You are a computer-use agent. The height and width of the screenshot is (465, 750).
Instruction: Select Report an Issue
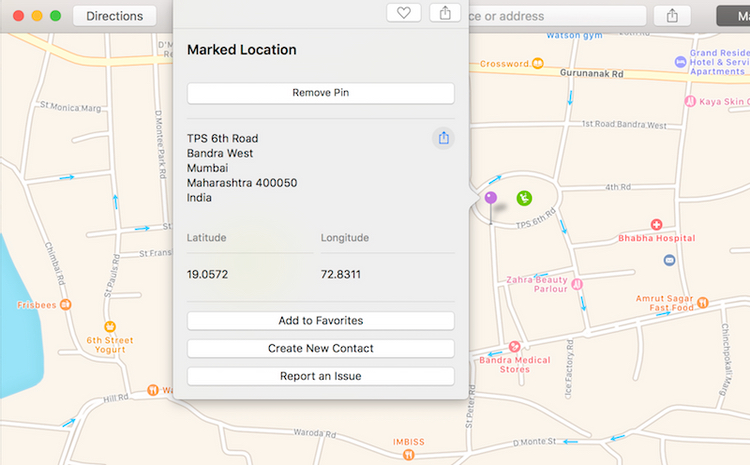point(320,376)
